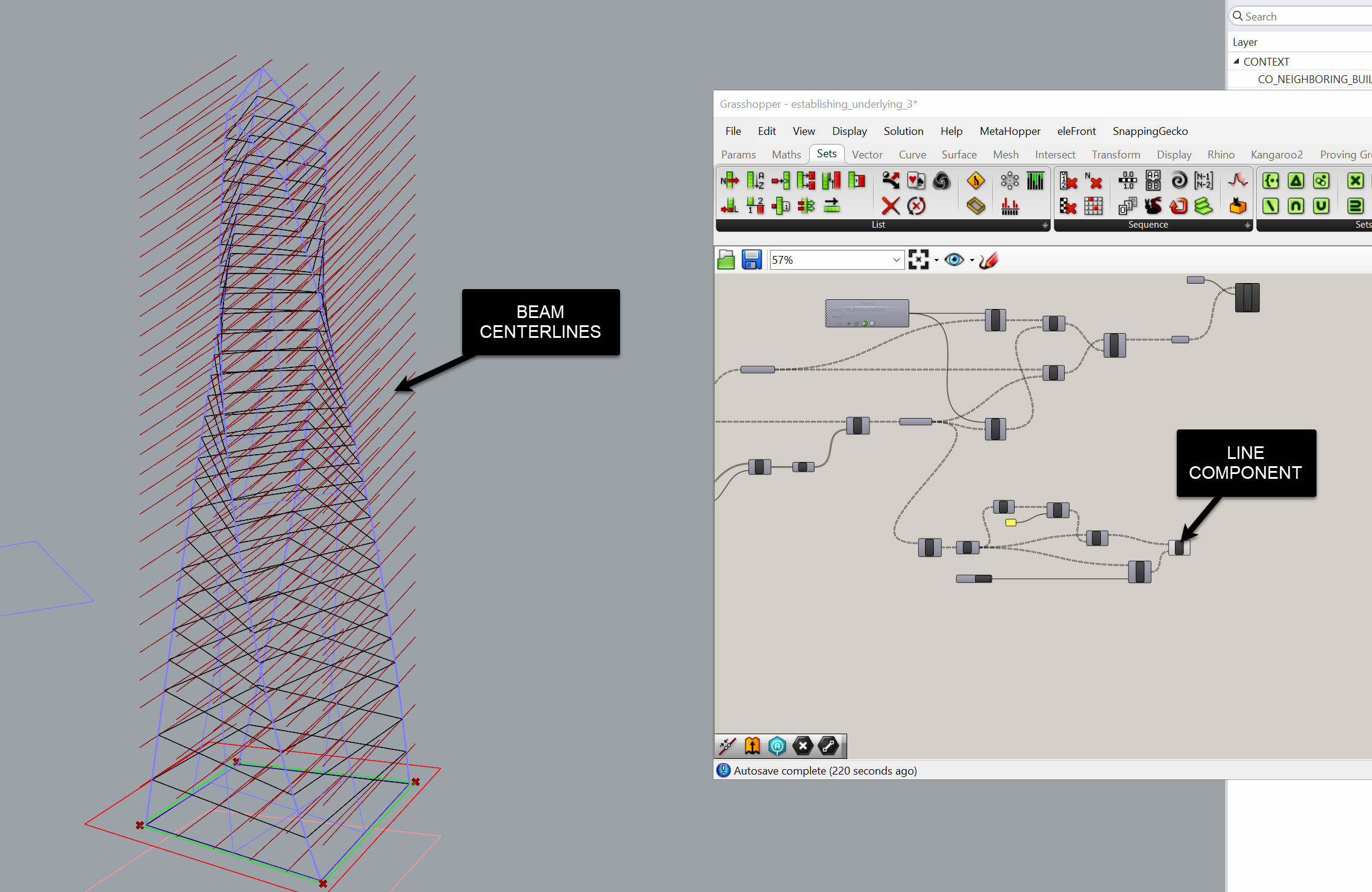Click the Jitter playing cards icon

coord(916,181)
